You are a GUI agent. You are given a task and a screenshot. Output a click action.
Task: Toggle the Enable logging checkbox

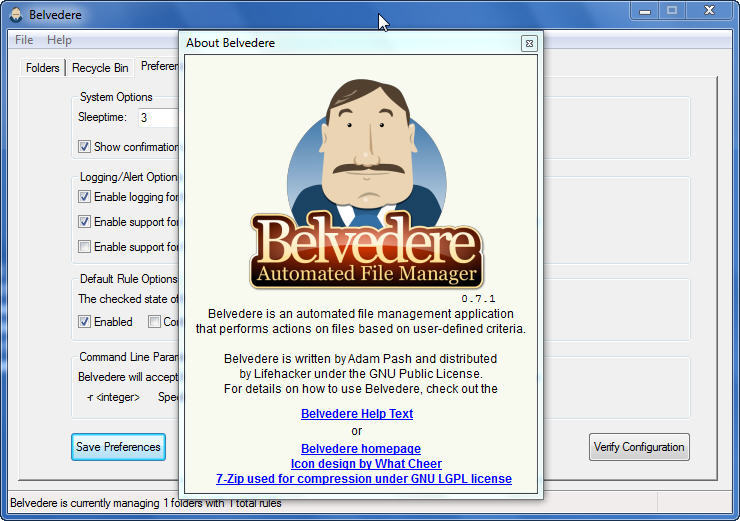84,197
